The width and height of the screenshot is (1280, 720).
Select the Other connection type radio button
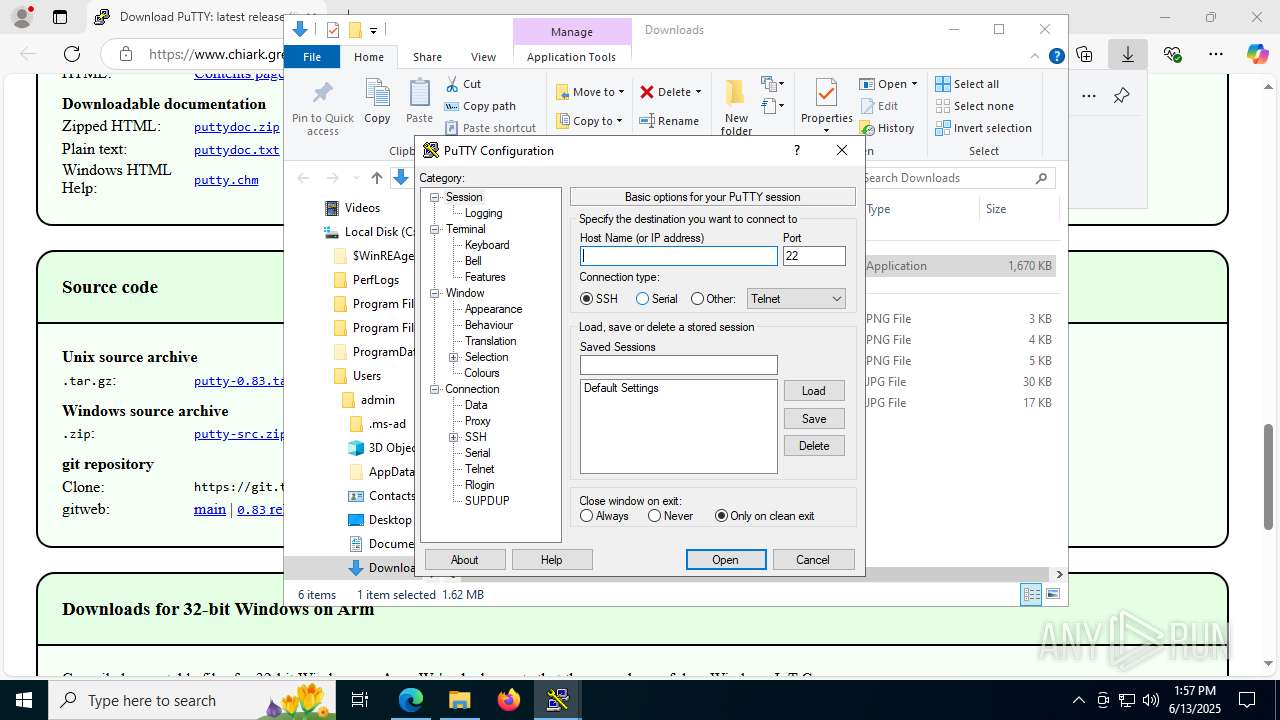click(x=697, y=299)
